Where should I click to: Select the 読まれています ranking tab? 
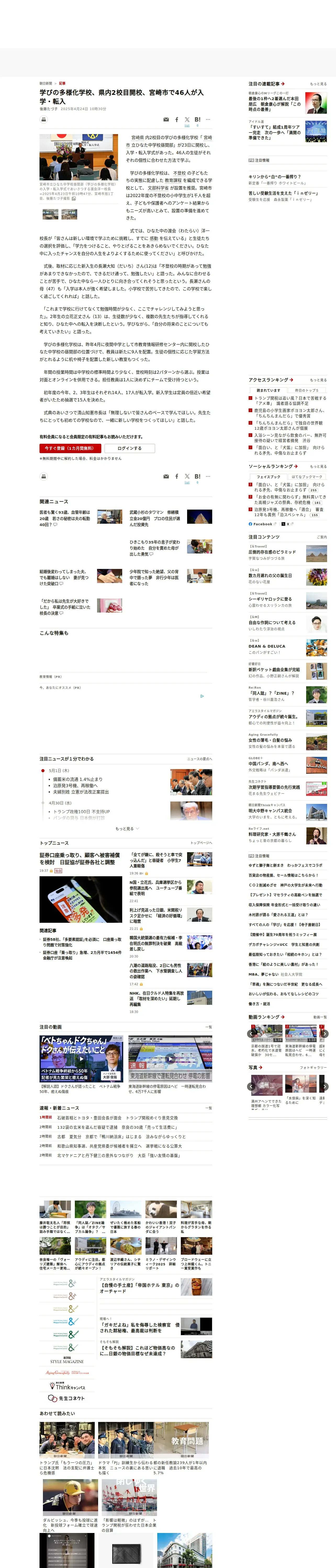pos(268,391)
